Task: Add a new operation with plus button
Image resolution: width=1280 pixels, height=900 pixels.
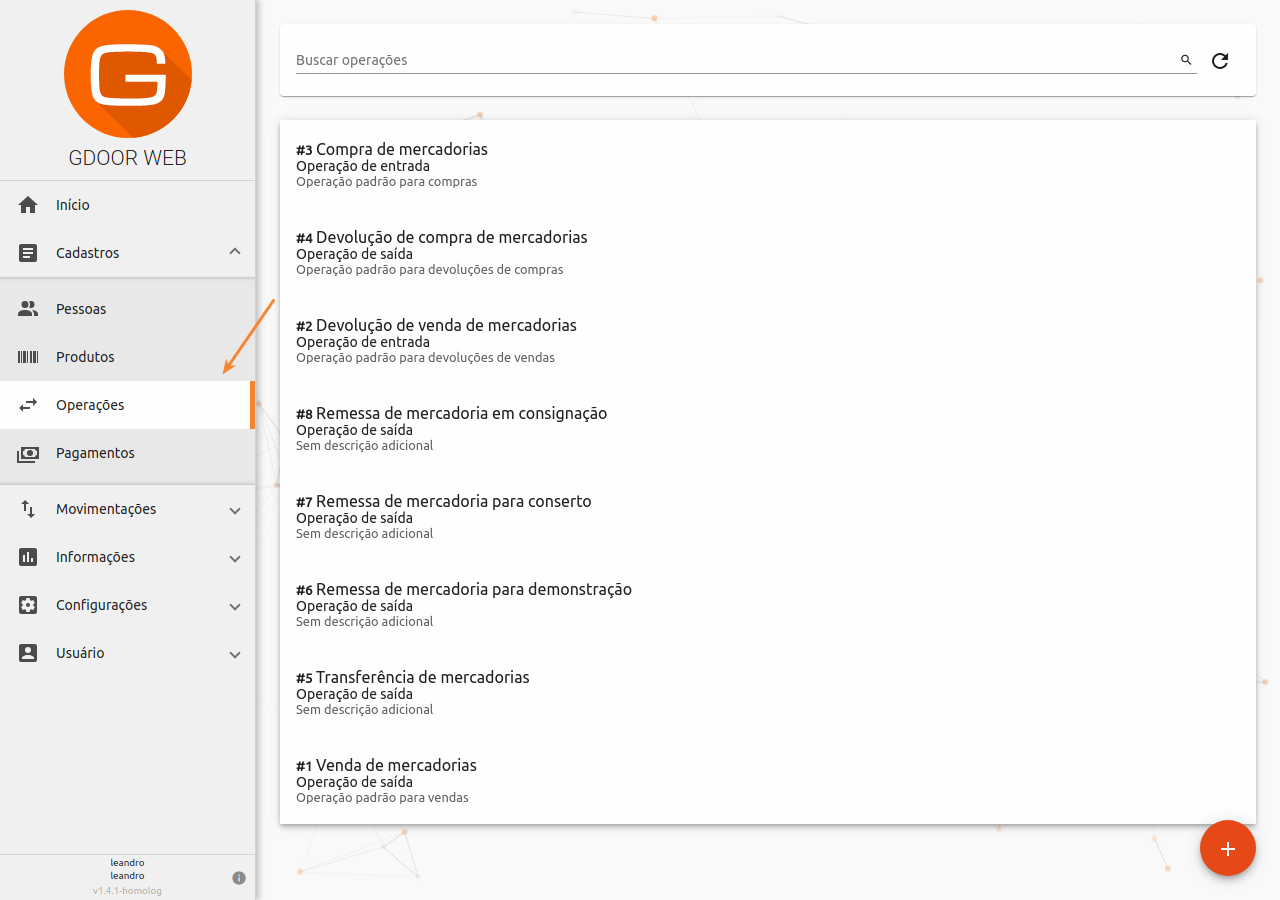Action: 1228,848
